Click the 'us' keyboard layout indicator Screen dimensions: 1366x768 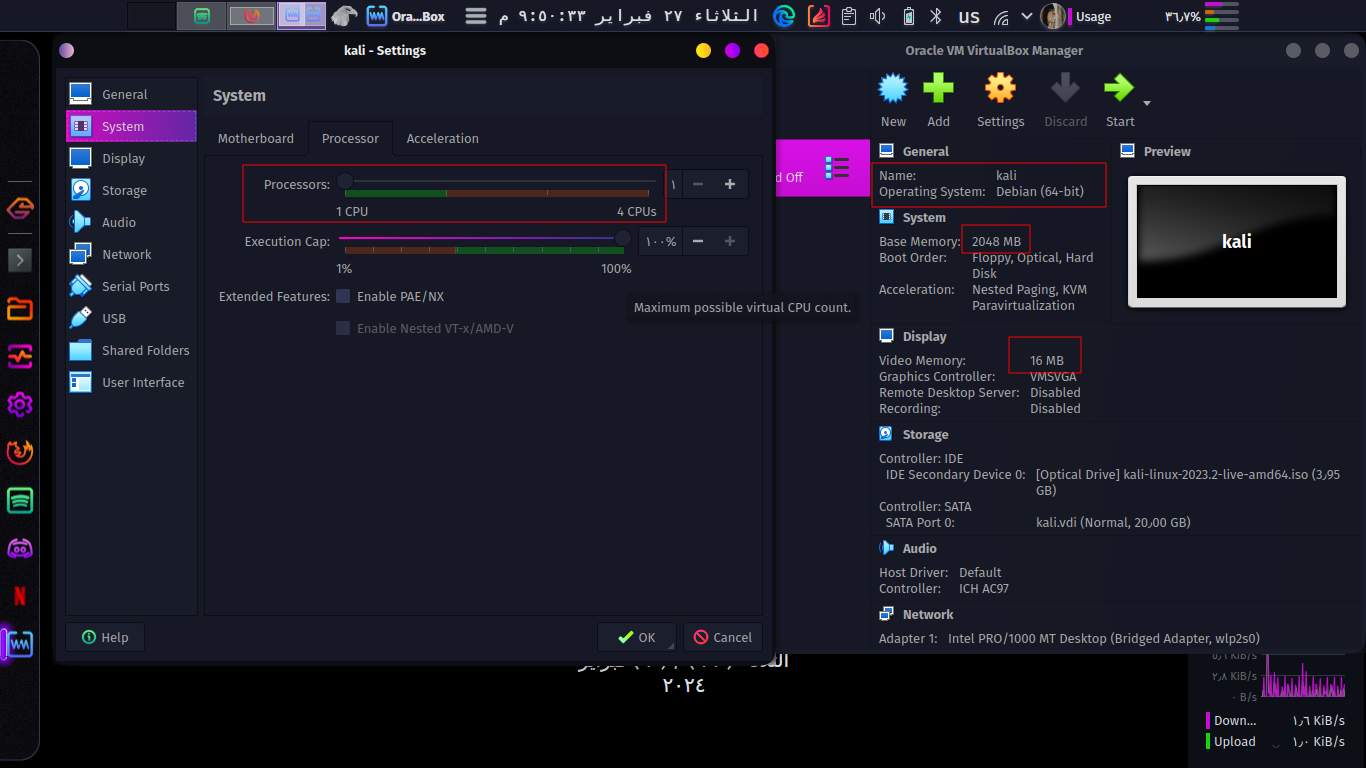(x=969, y=16)
